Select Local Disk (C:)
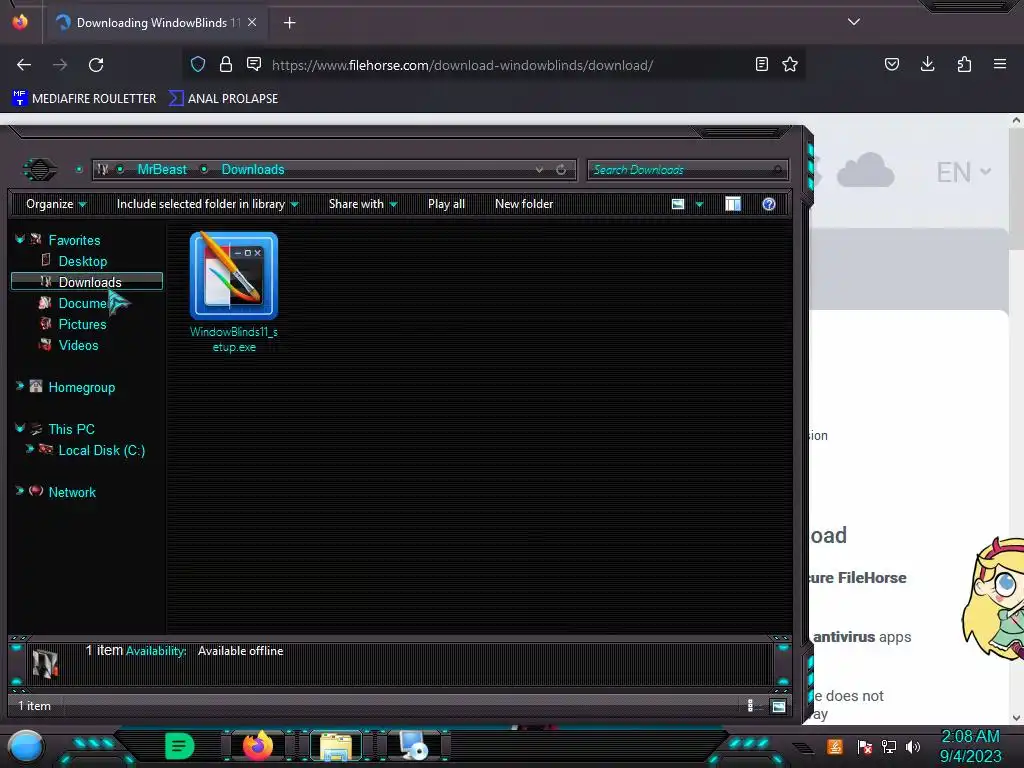The image size is (1024, 768). pos(101,450)
